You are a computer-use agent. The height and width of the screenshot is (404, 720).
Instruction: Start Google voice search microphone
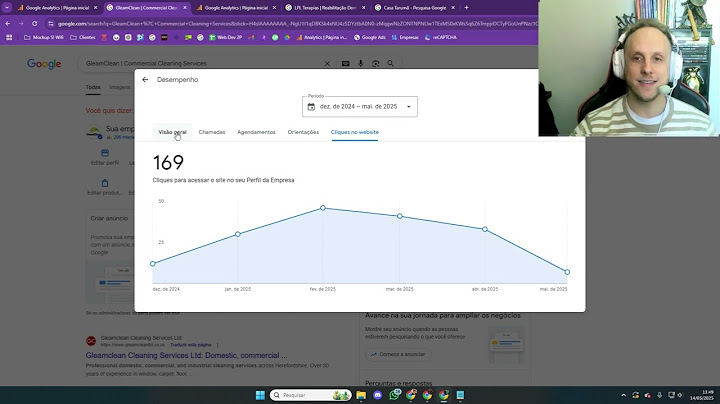pyautogui.click(x=360, y=64)
